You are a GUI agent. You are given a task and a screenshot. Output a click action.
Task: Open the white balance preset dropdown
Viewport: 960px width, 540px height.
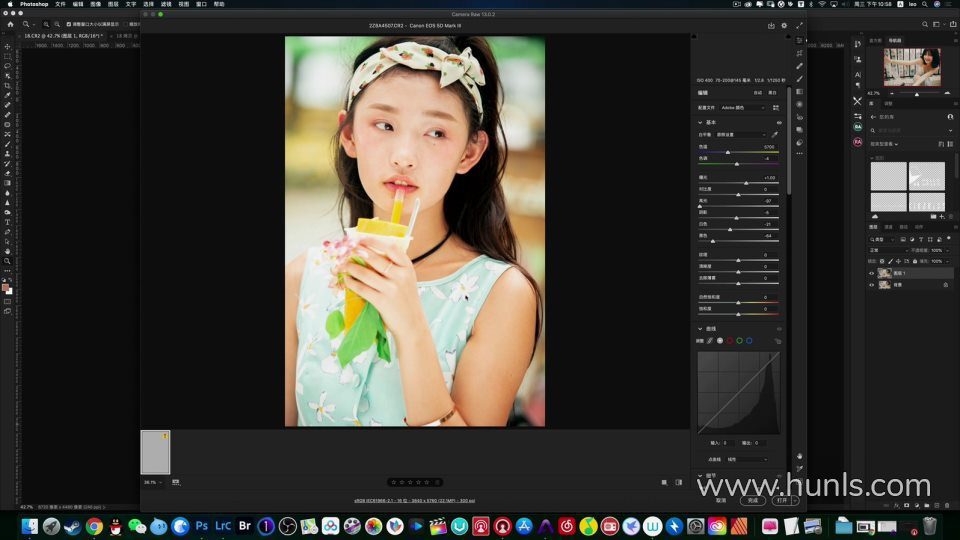tap(741, 135)
